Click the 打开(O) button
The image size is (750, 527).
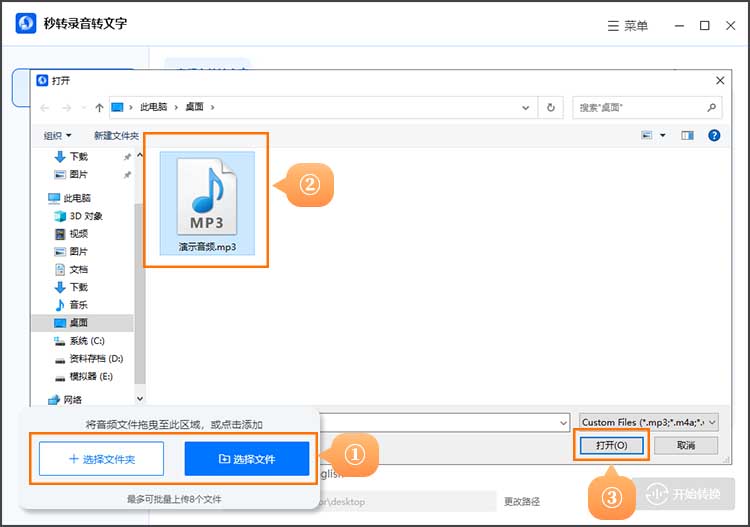[612, 445]
